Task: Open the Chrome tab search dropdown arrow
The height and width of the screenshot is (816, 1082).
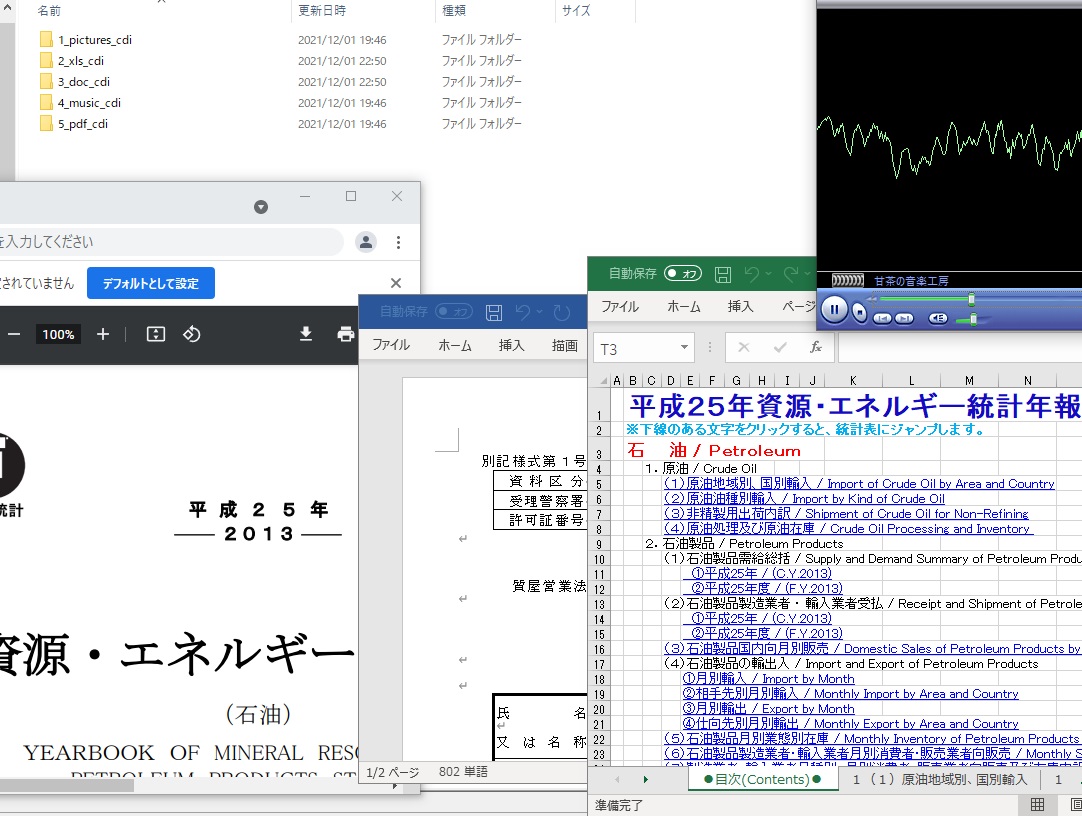Action: pos(261,207)
